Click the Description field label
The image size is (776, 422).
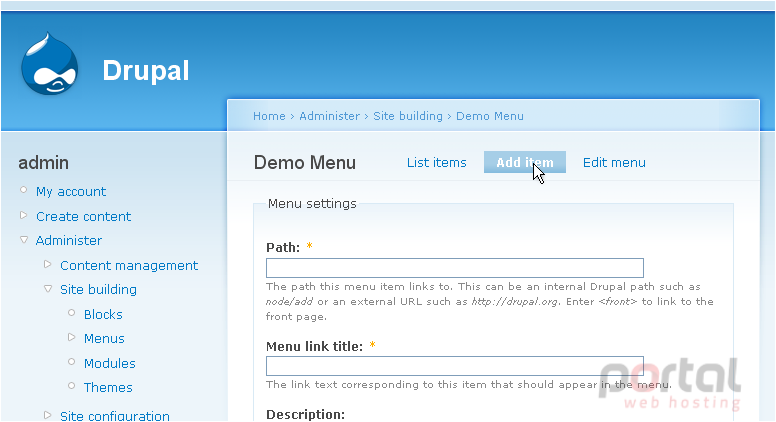(x=305, y=415)
